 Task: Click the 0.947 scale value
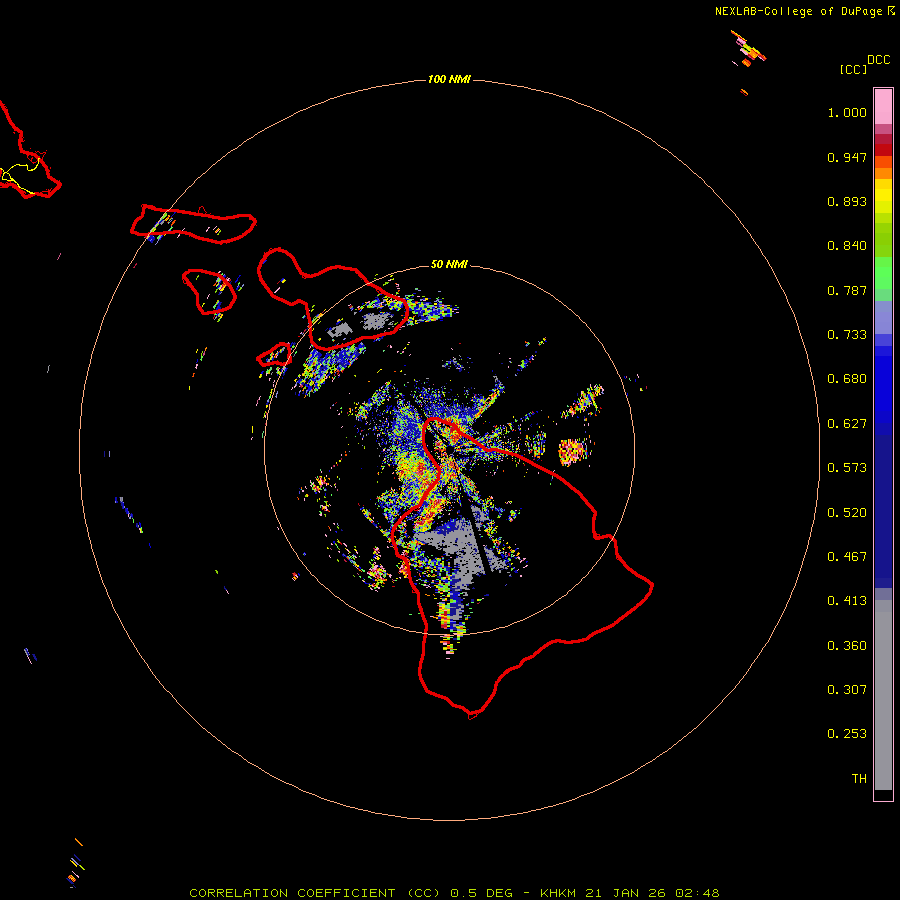click(847, 157)
